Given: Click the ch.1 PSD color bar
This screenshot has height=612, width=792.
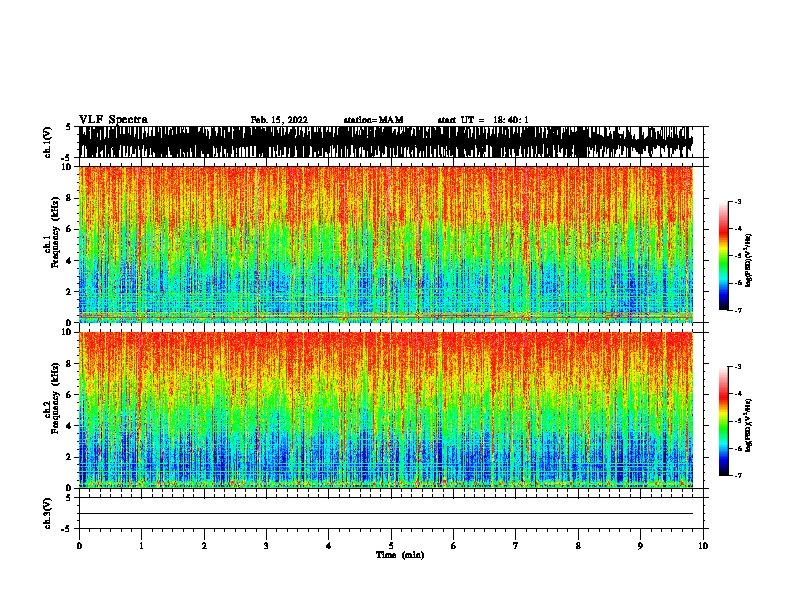Looking at the screenshot, I should [x=723, y=256].
